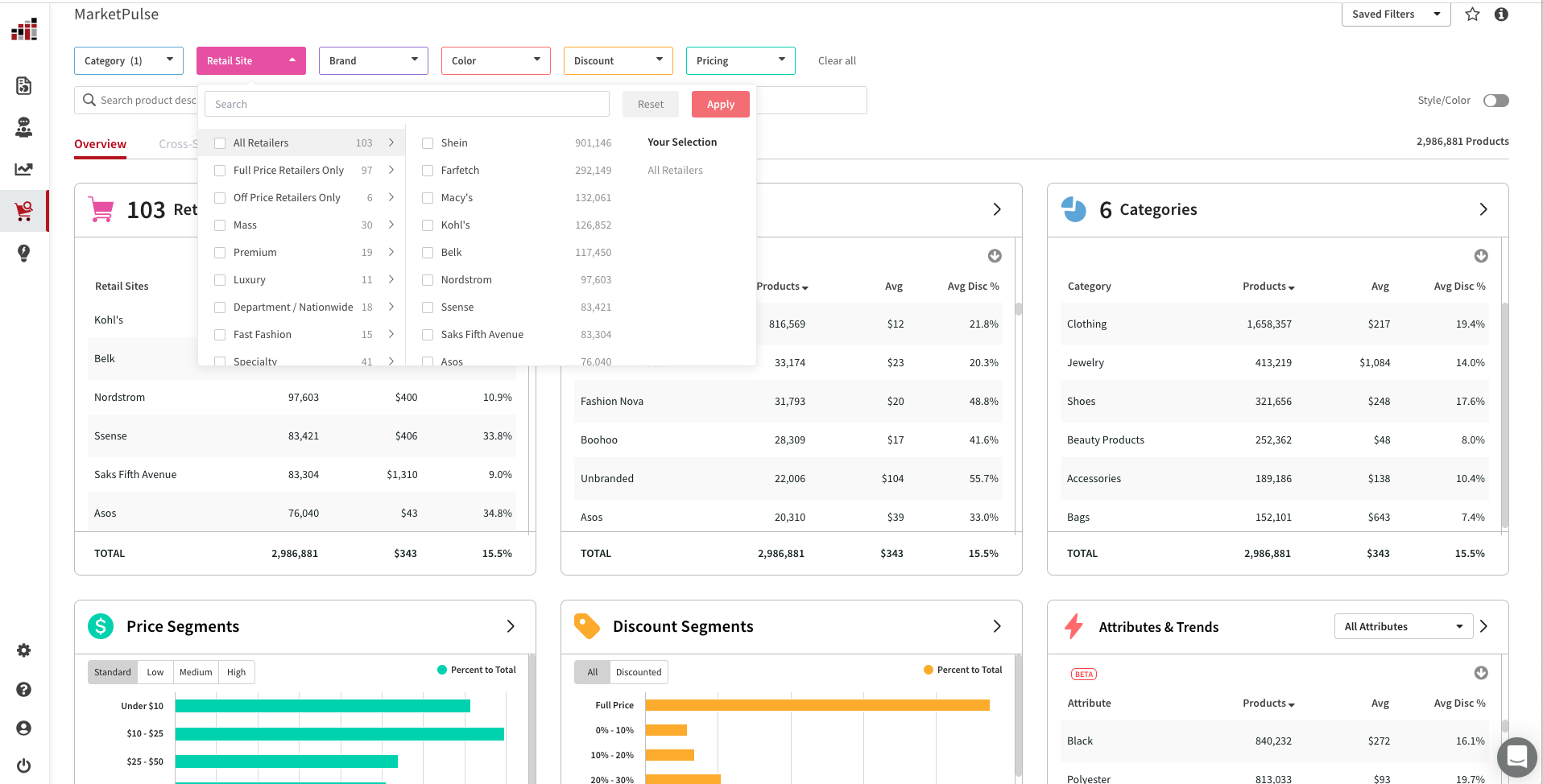Viewport: 1543px width, 784px height.
Task: Check the Nordstrom retailer checkbox
Action: (428, 280)
